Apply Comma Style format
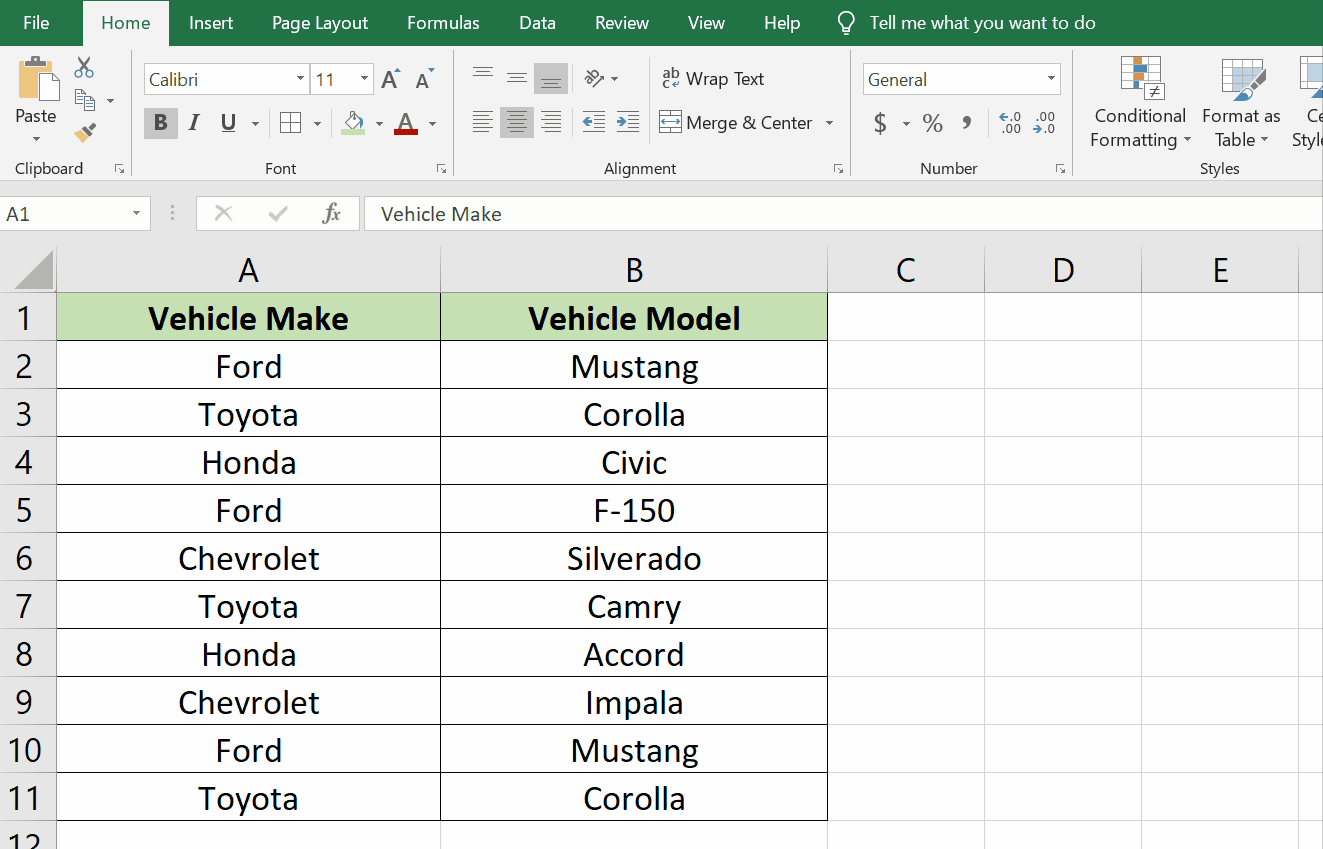The width and height of the screenshot is (1323, 849). [x=967, y=123]
